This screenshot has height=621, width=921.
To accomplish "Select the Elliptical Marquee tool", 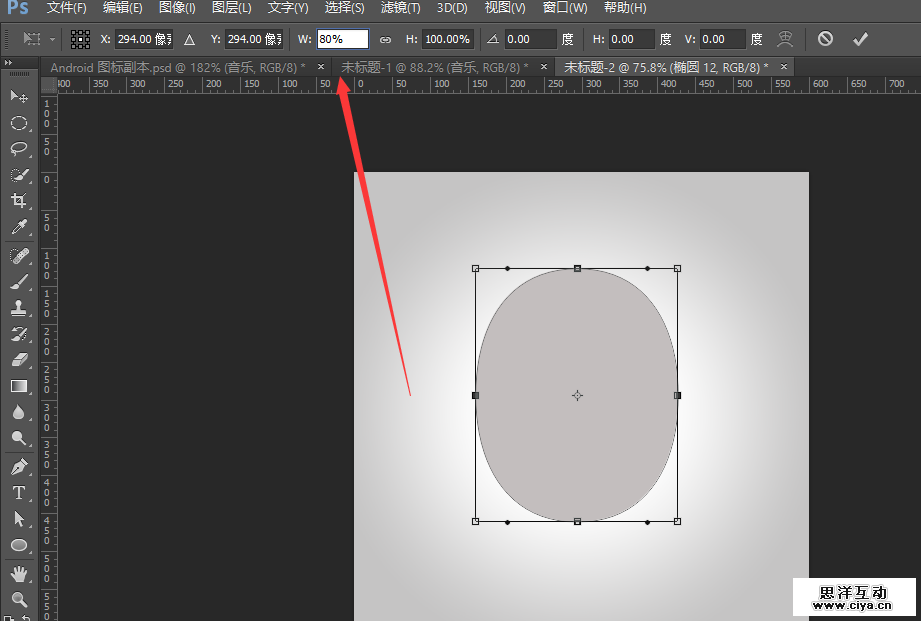I will [x=19, y=123].
